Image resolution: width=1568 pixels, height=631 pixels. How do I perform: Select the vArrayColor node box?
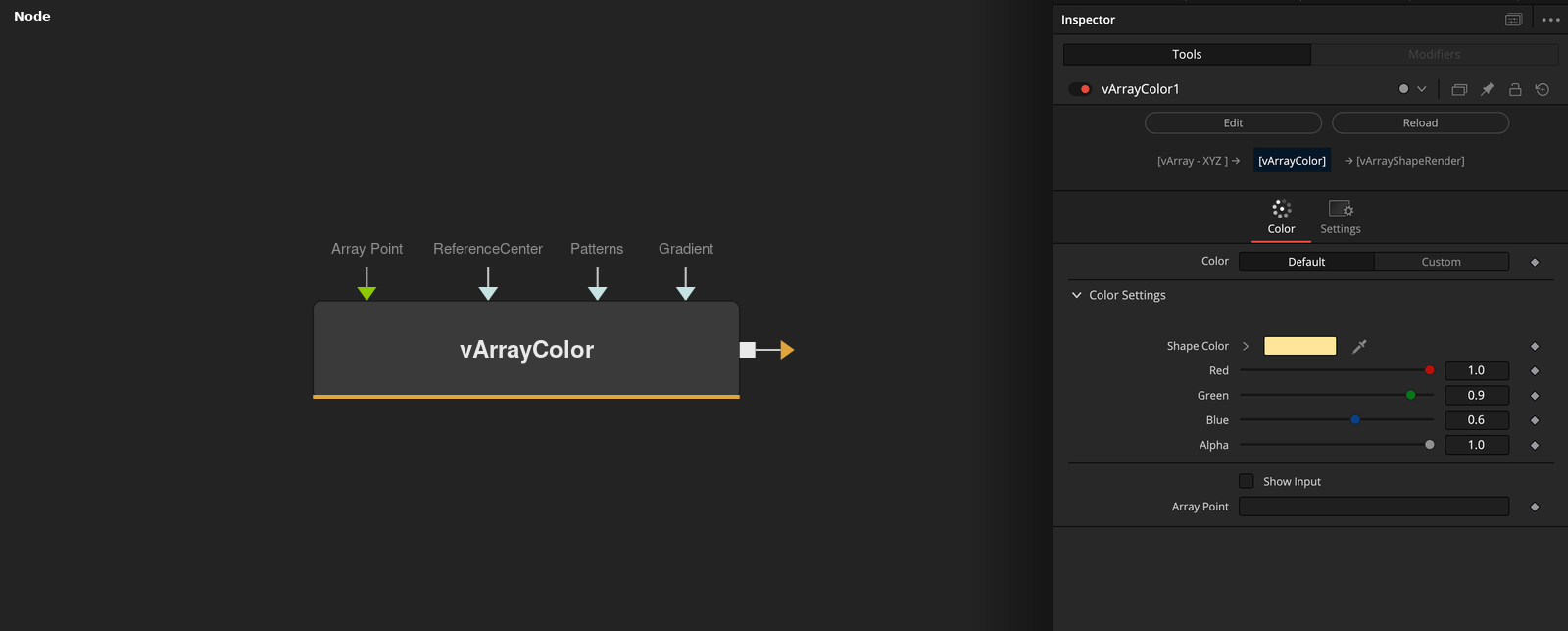coord(526,350)
